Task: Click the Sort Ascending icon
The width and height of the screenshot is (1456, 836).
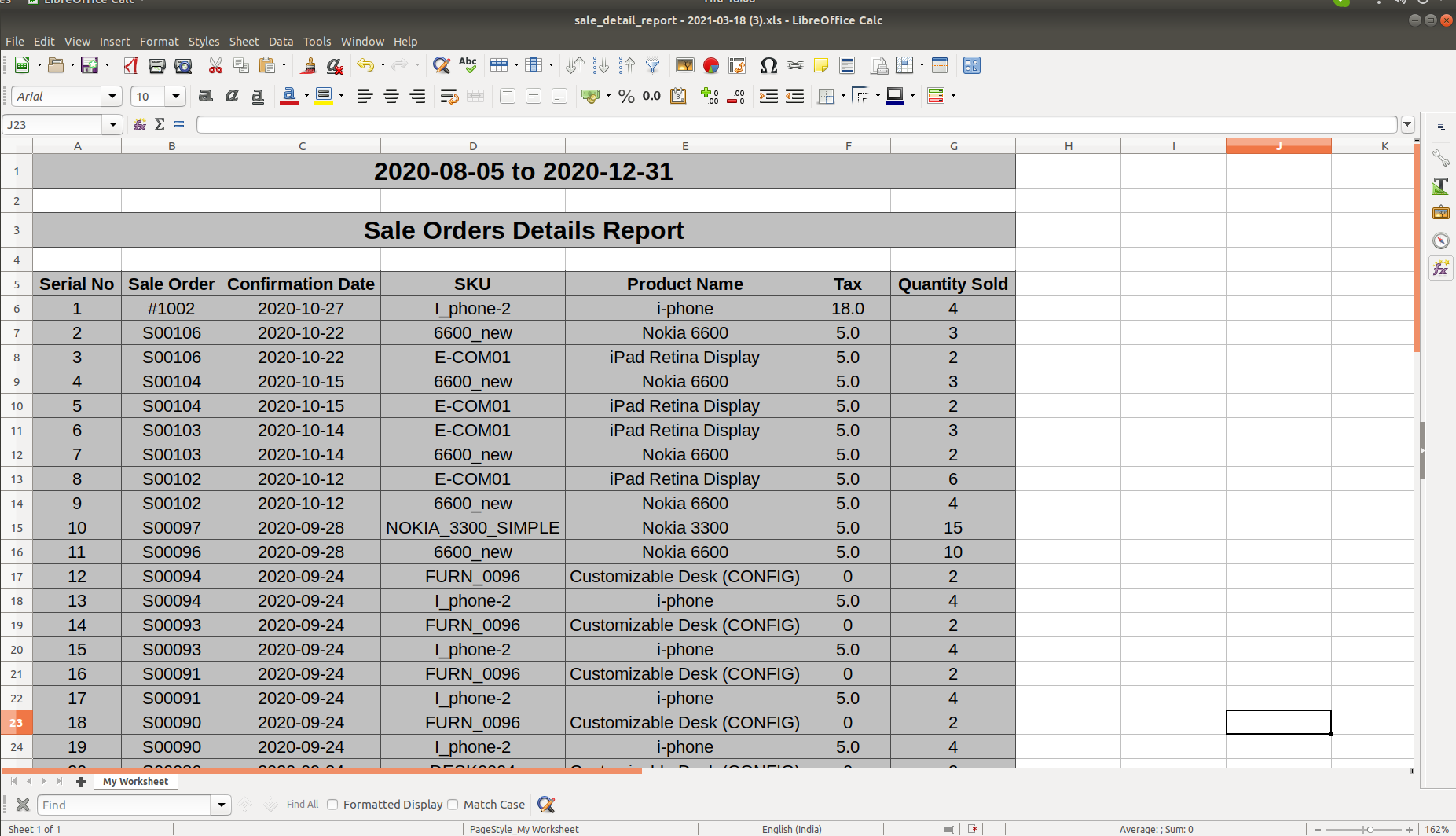Action: coord(601,66)
